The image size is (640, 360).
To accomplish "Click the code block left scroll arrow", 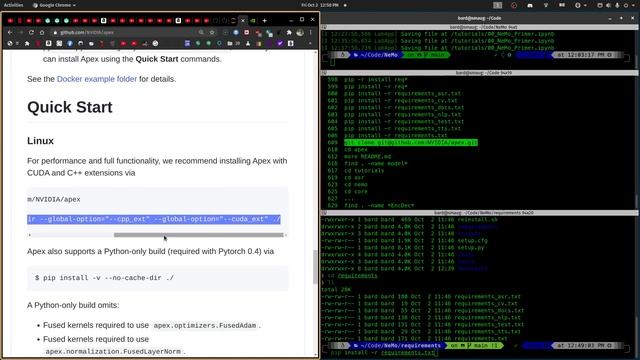I will coord(29,235).
